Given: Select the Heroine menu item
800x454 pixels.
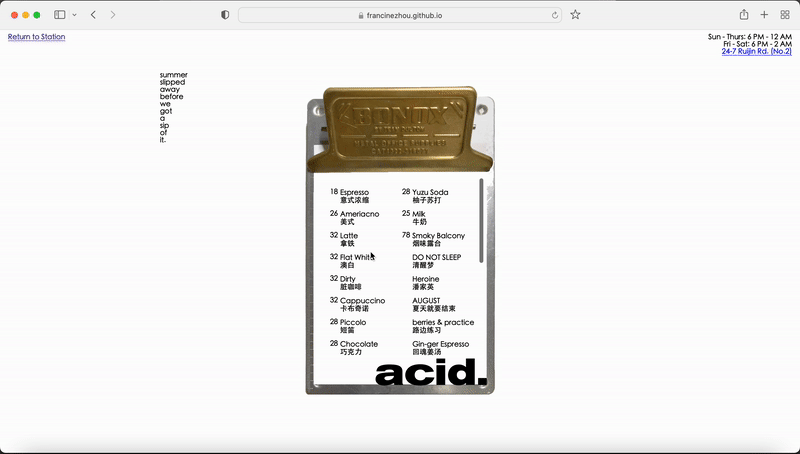Looking at the screenshot, I should (426, 283).
